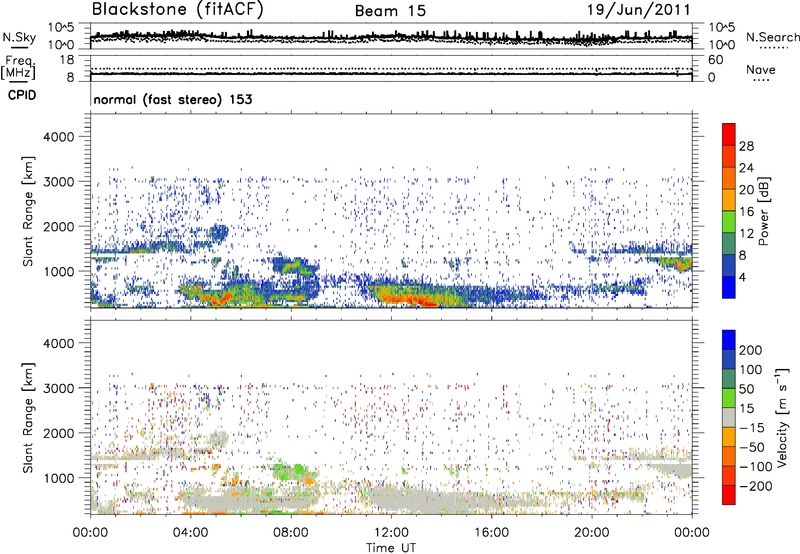800x554 pixels.
Task: Click the '12' label on the power colorbar
Action: click(x=746, y=234)
